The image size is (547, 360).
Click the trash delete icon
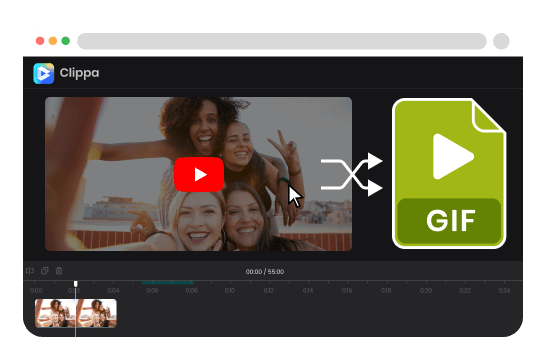pos(59,271)
